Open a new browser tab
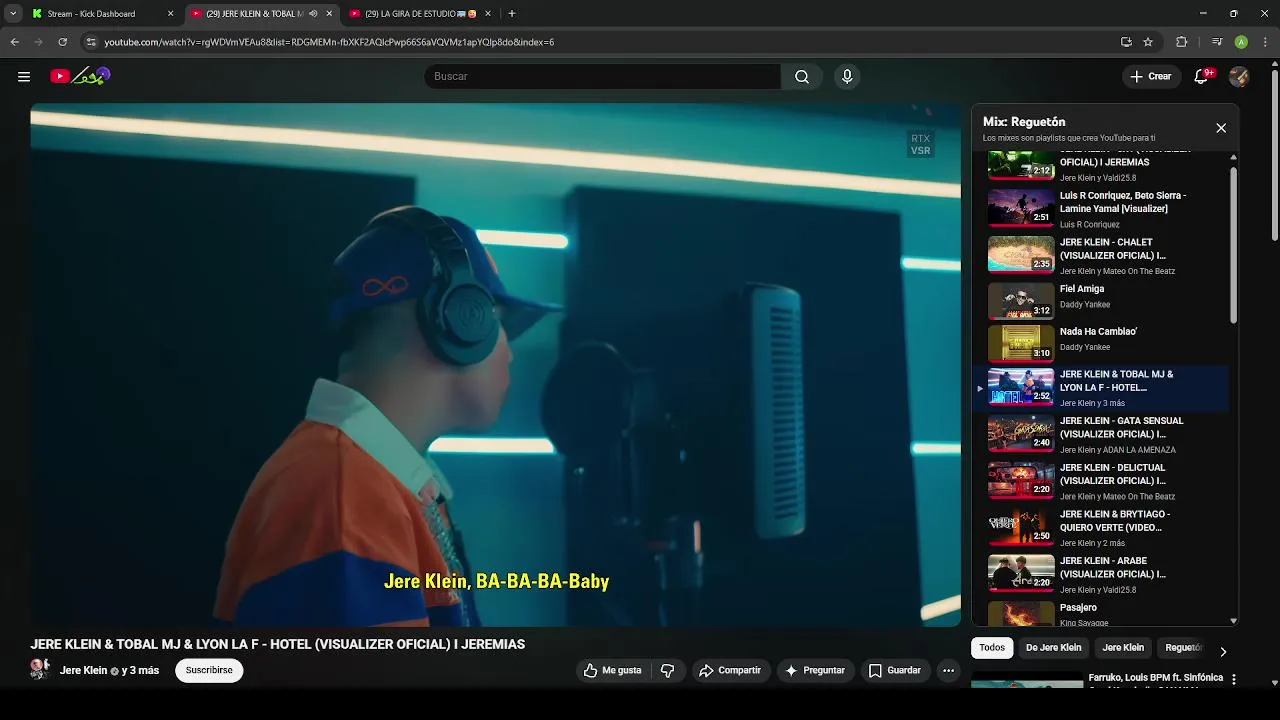The height and width of the screenshot is (720, 1280). click(x=512, y=14)
